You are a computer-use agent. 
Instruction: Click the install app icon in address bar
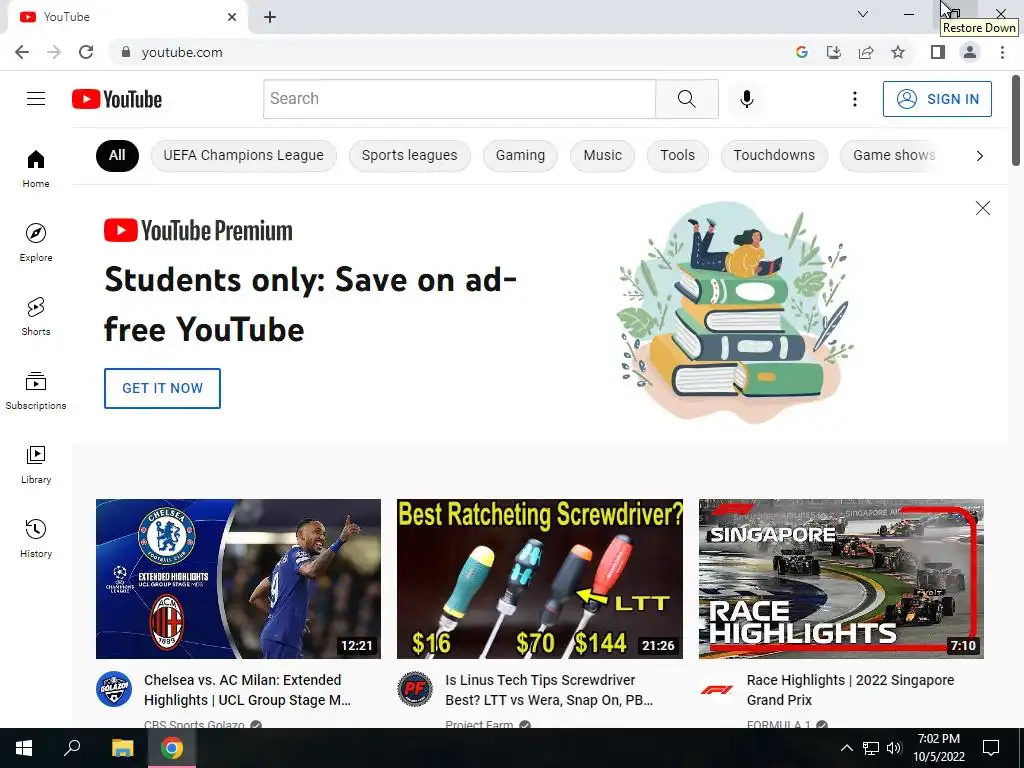point(833,52)
